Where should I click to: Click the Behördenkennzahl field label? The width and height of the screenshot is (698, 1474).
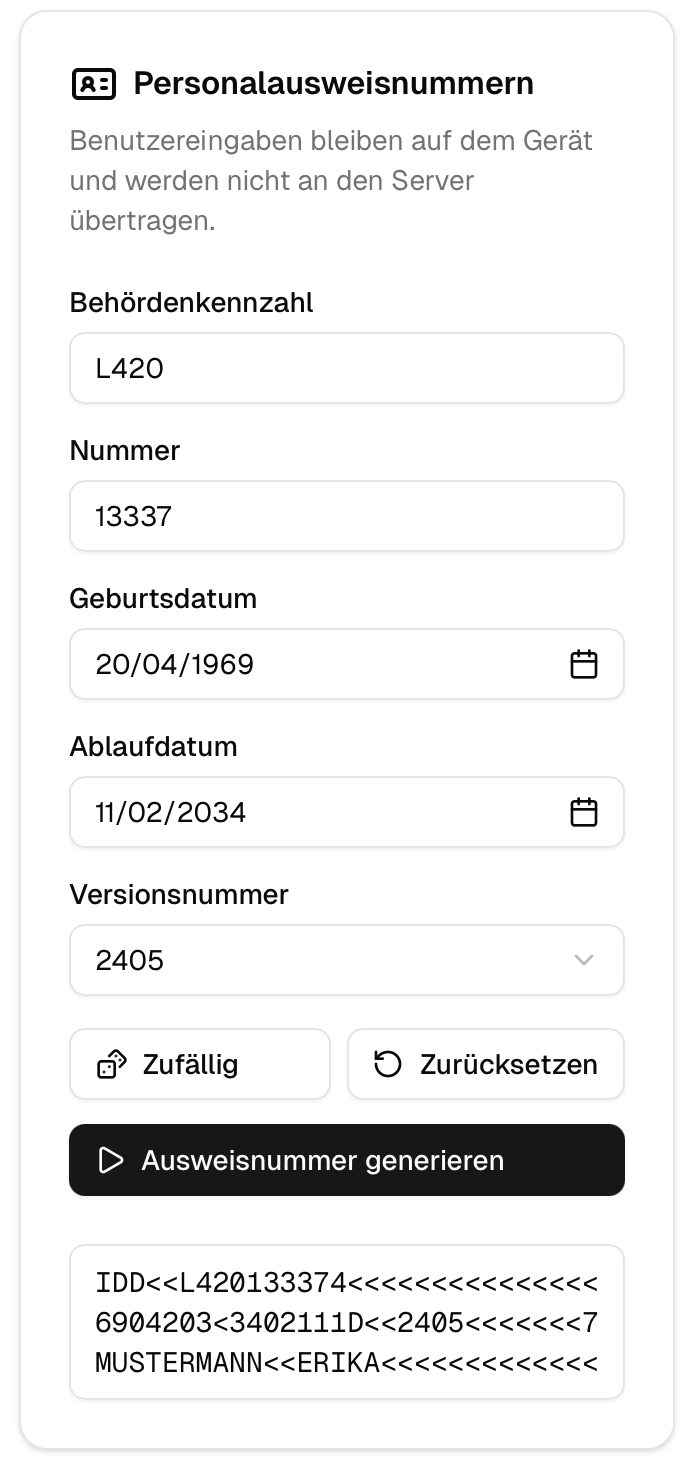click(x=191, y=302)
